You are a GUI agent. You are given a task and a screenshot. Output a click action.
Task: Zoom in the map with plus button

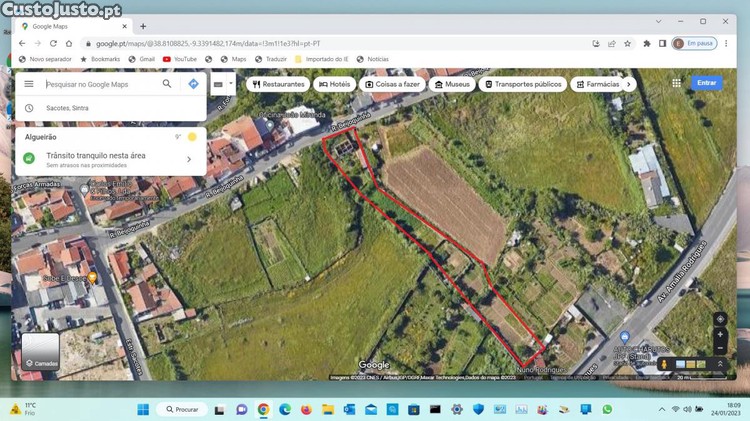[719, 335]
